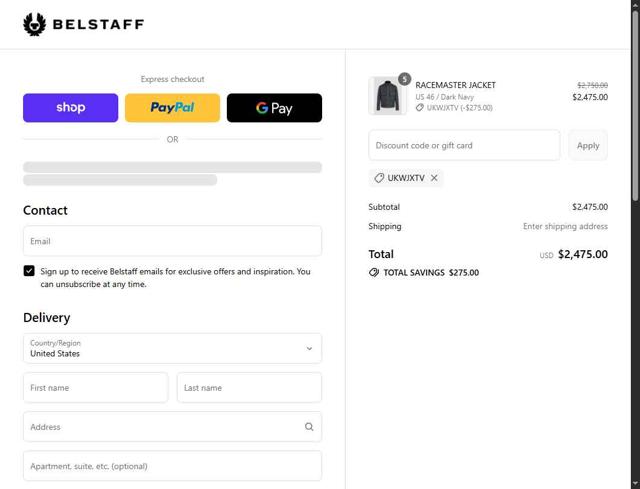The image size is (640, 489).
Task: Remove the UKWJXTV discount code
Action: [434, 178]
